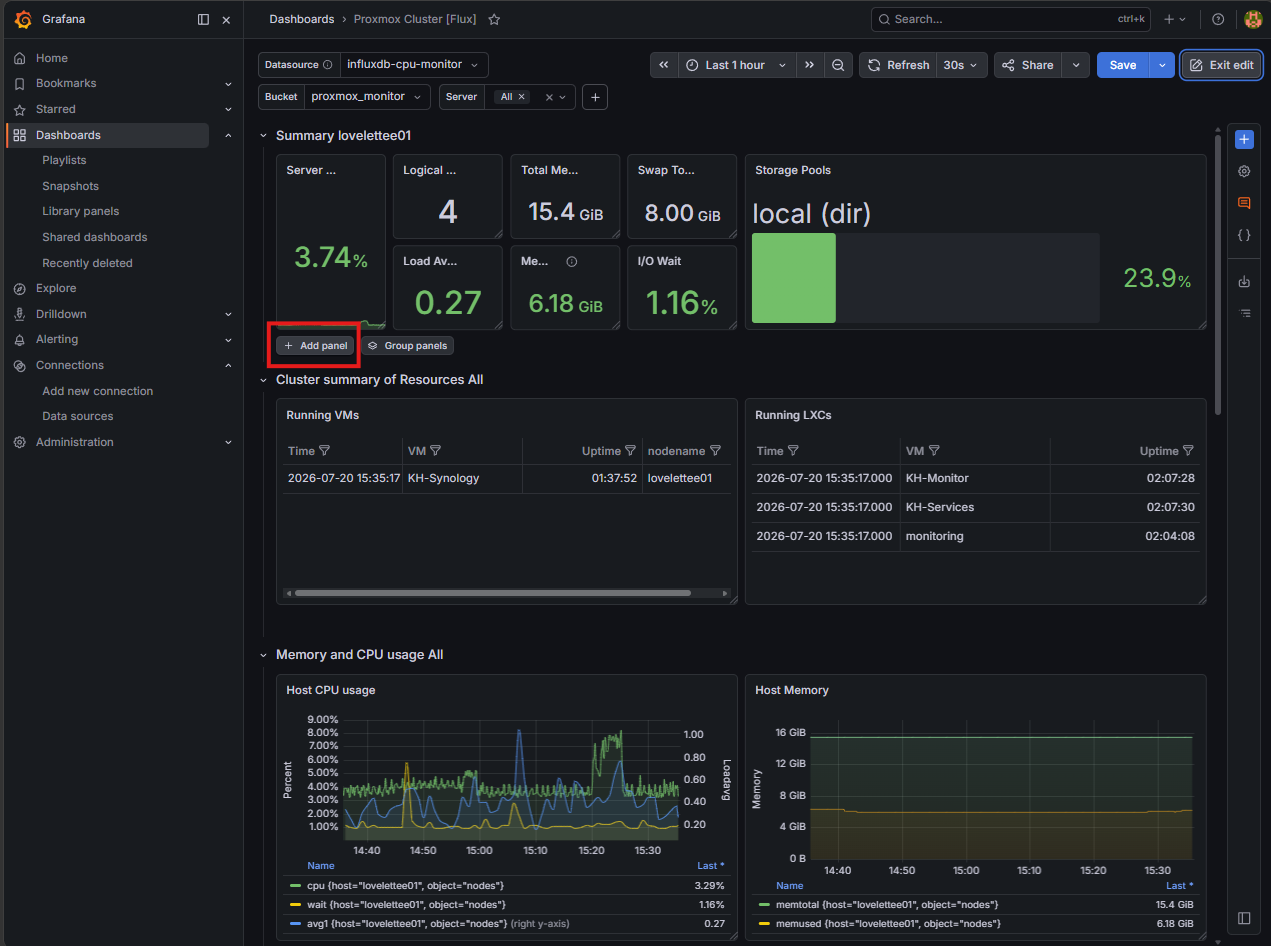Viewport: 1271px width, 946px height.
Task: Click the dashboard Search field
Action: pos(1010,19)
